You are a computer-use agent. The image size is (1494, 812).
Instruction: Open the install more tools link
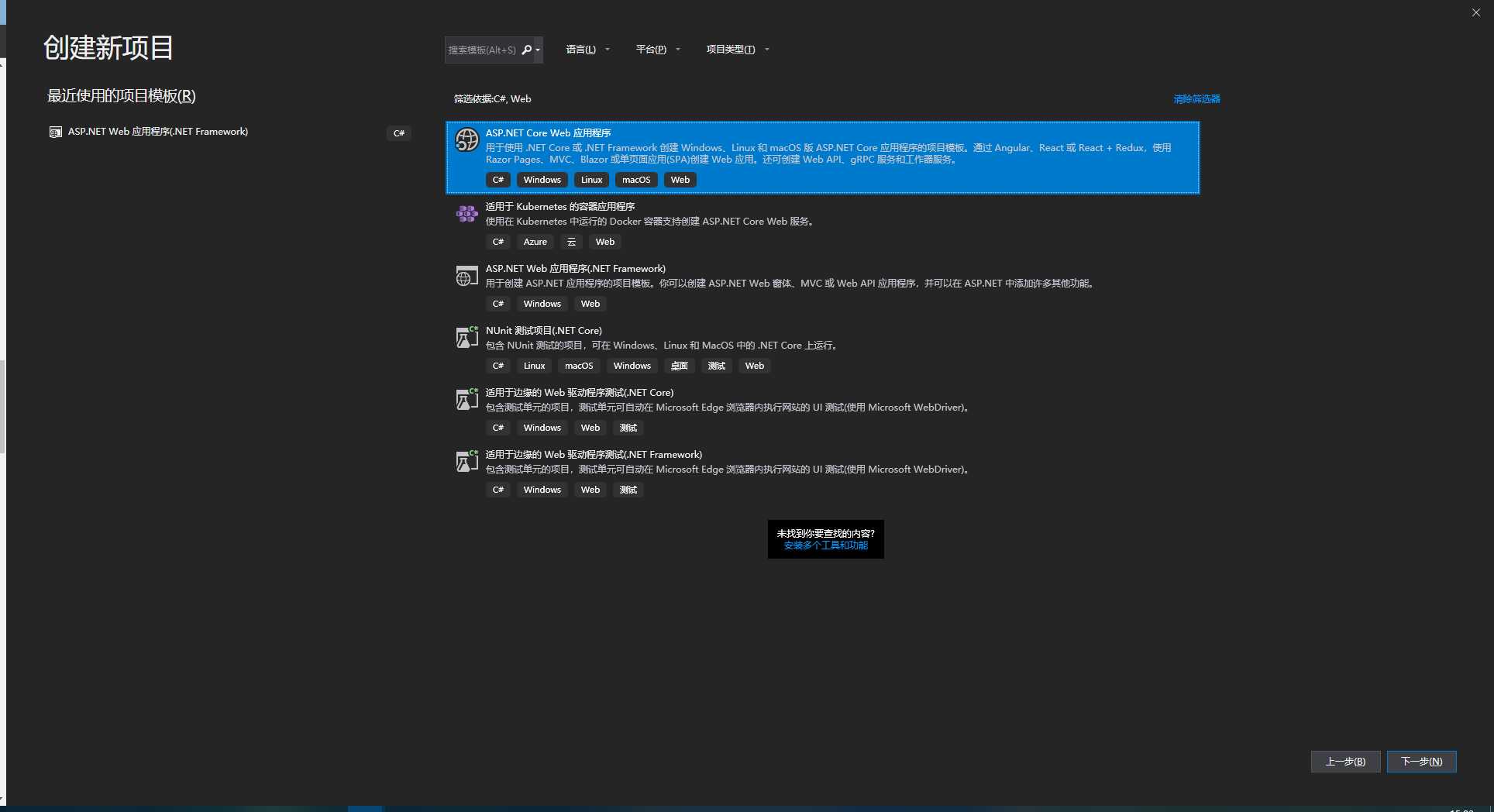tap(825, 545)
